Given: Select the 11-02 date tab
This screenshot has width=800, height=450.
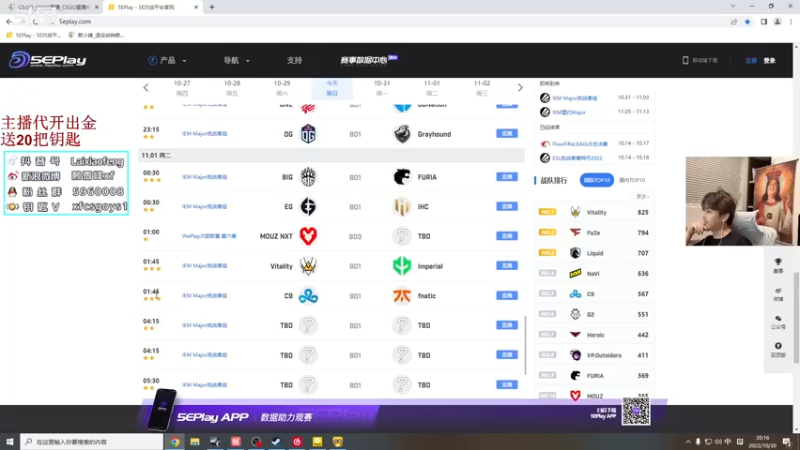Looking at the screenshot, I should pos(482,88).
